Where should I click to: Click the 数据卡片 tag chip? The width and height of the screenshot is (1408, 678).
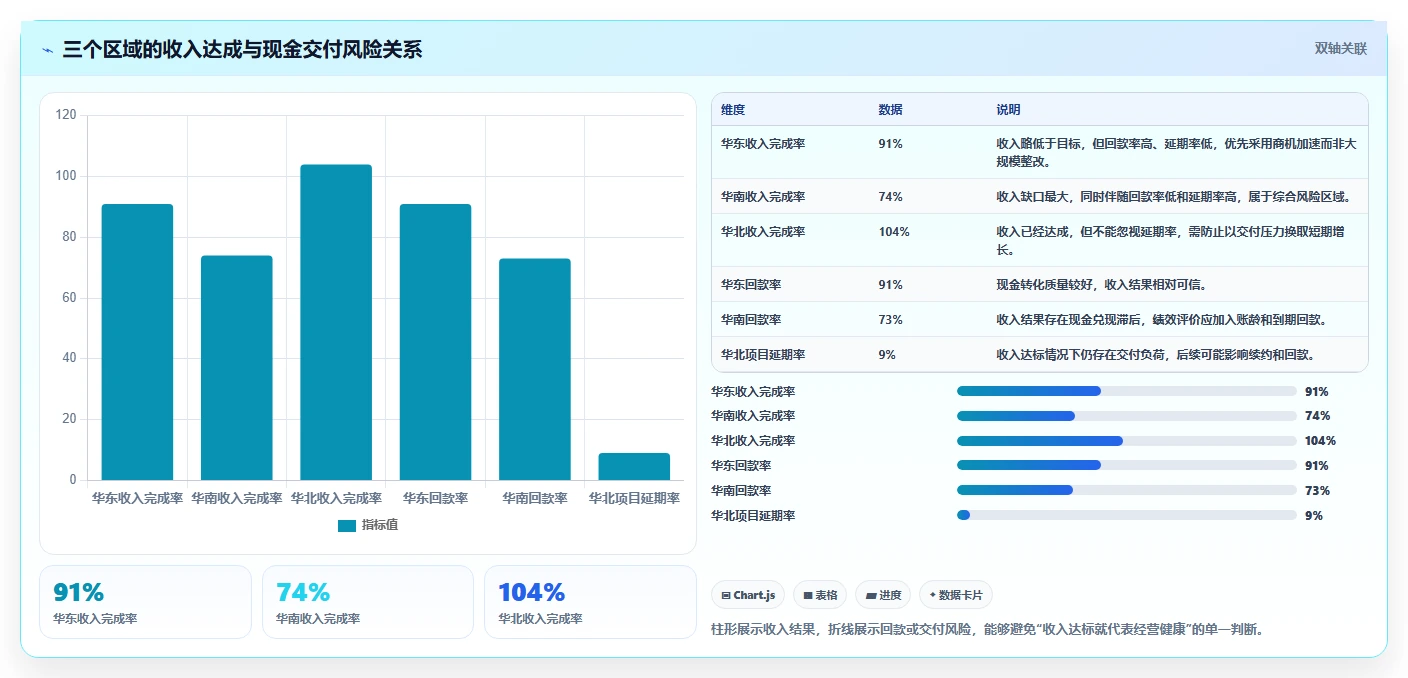click(956, 595)
